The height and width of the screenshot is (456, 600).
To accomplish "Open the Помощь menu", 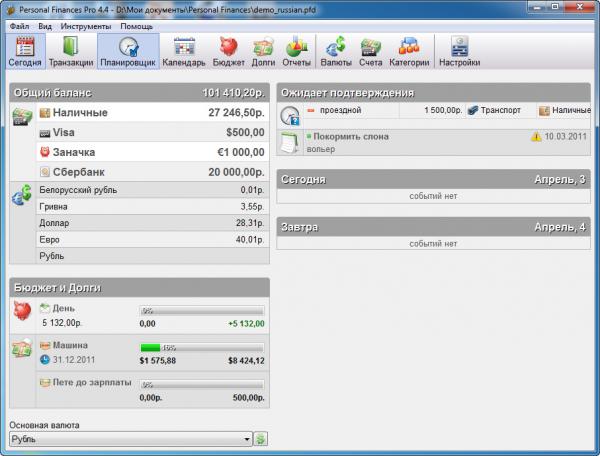I will 136,25.
